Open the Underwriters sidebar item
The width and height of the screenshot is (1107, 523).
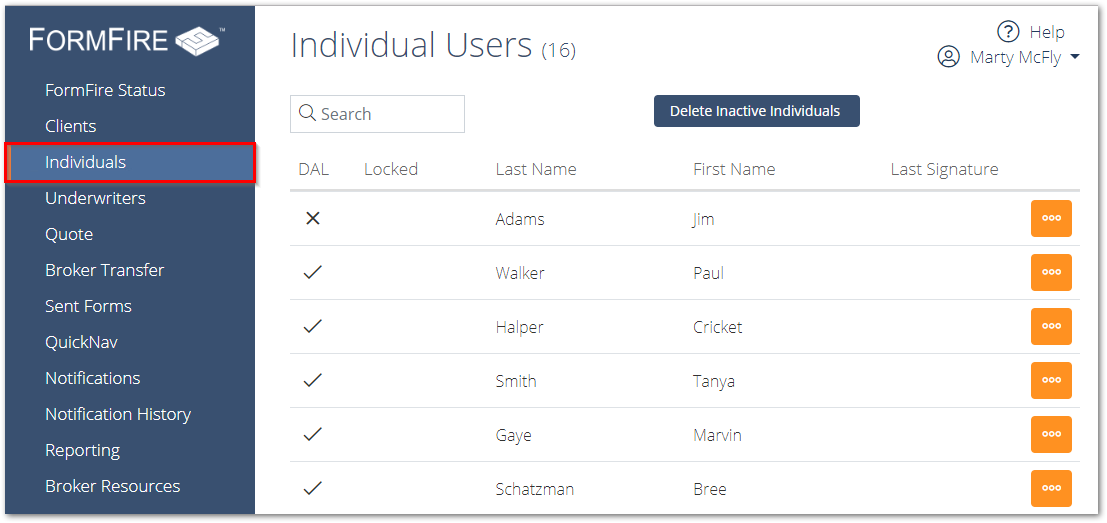[95, 198]
